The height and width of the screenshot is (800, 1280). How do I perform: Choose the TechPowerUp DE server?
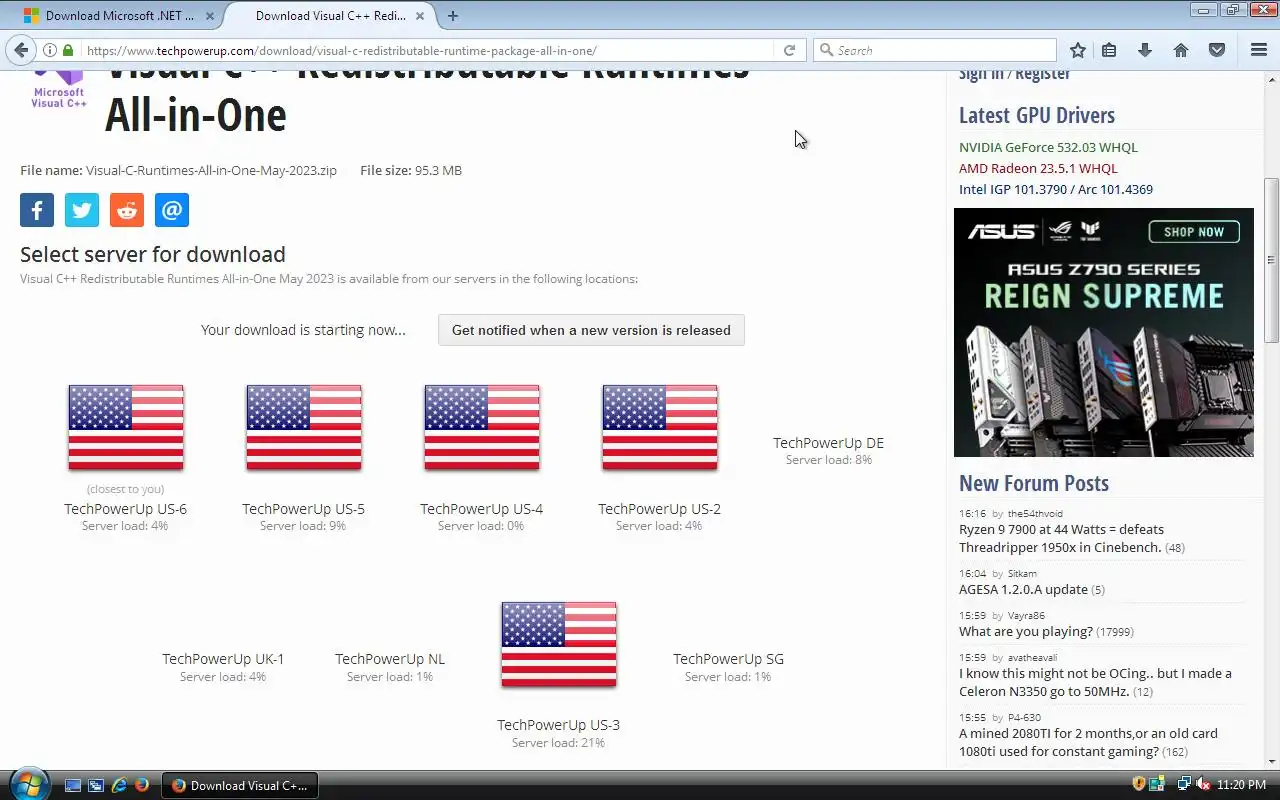(x=828, y=443)
